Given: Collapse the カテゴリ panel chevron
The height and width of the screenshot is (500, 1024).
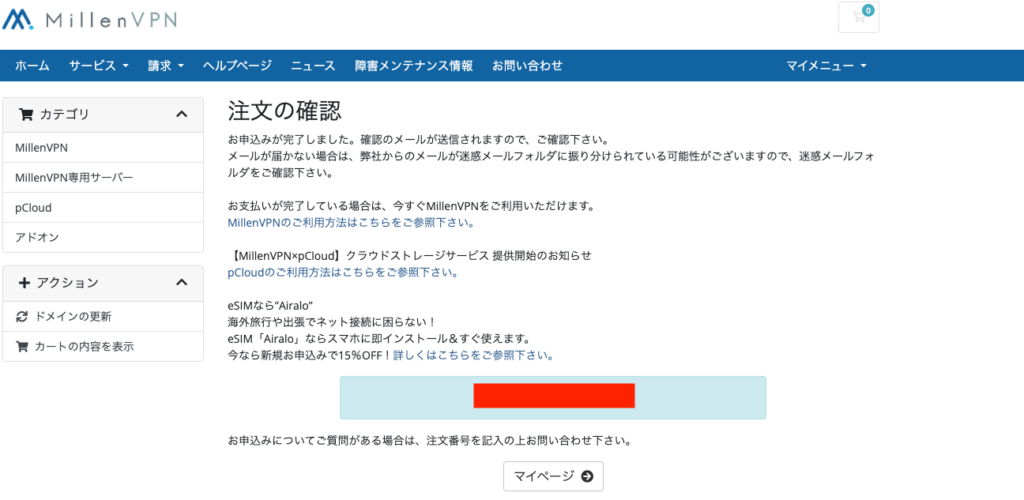Looking at the screenshot, I should coord(181,114).
